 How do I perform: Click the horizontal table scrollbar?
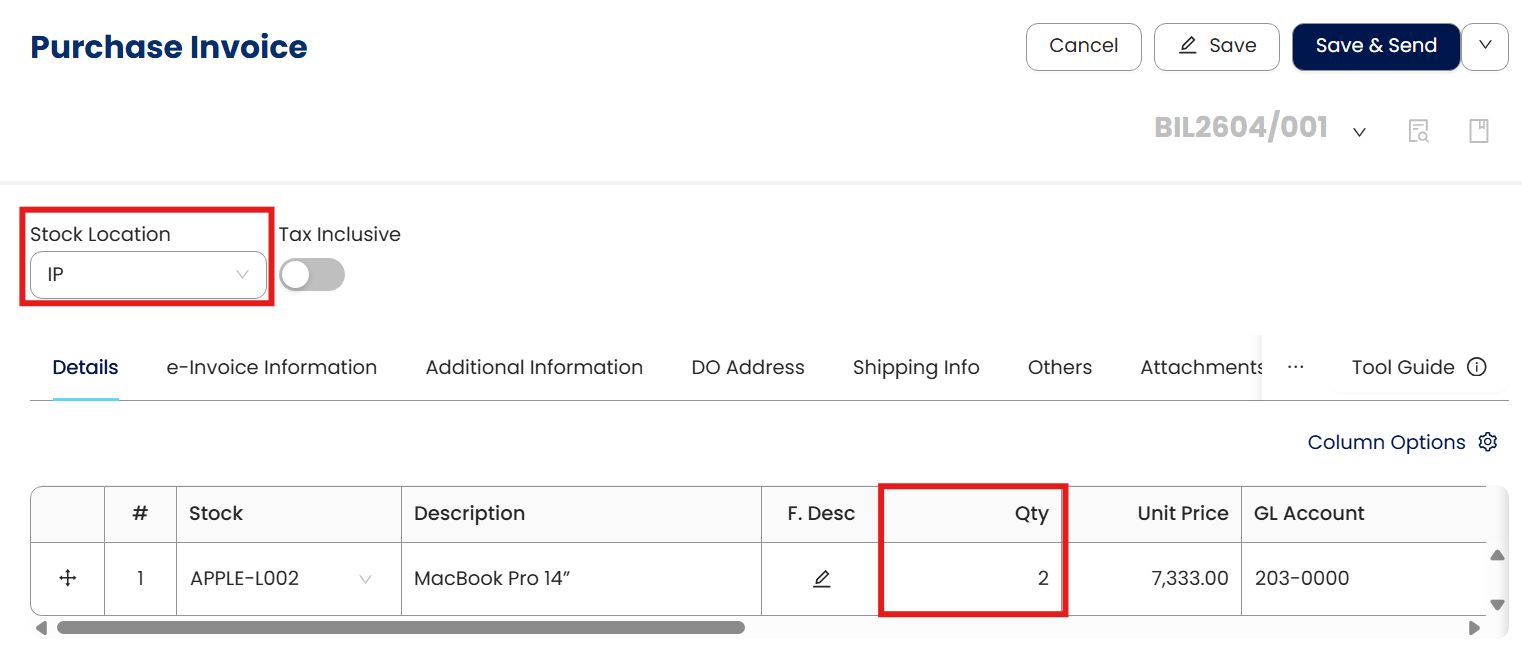(400, 628)
